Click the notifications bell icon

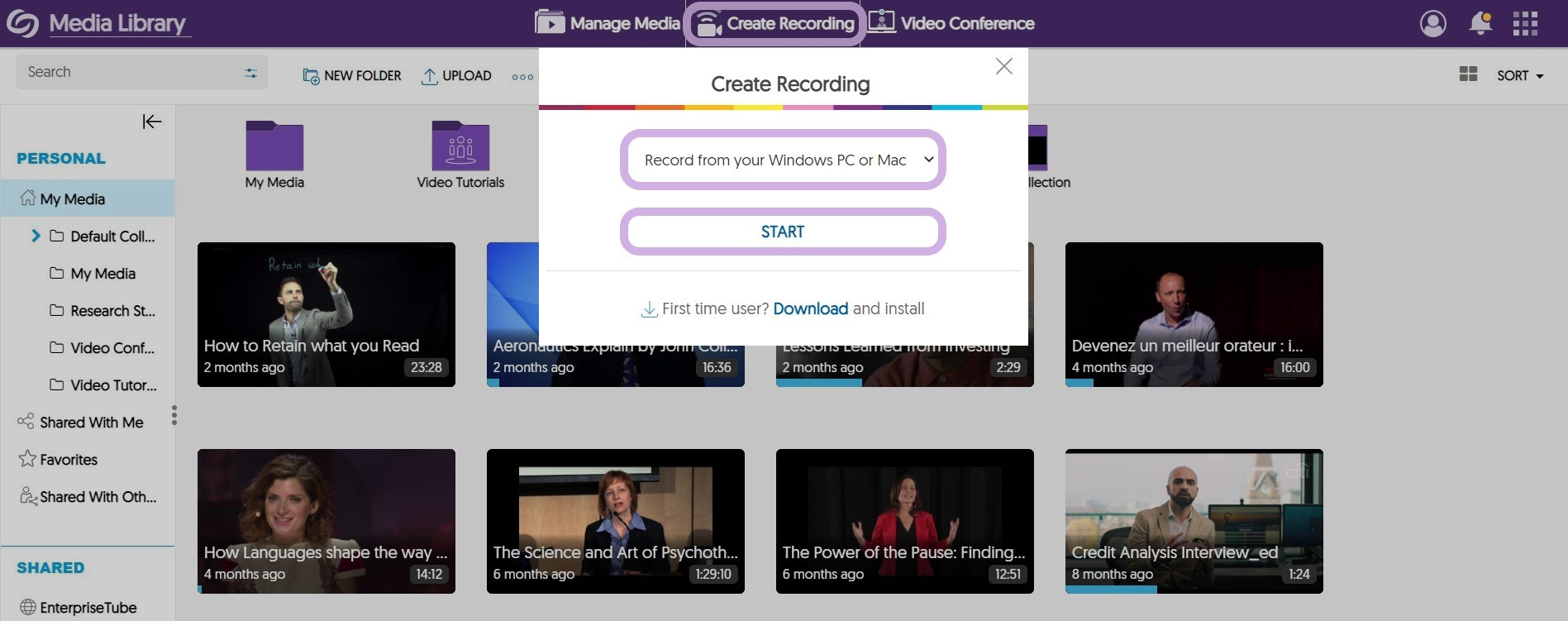(x=1480, y=23)
